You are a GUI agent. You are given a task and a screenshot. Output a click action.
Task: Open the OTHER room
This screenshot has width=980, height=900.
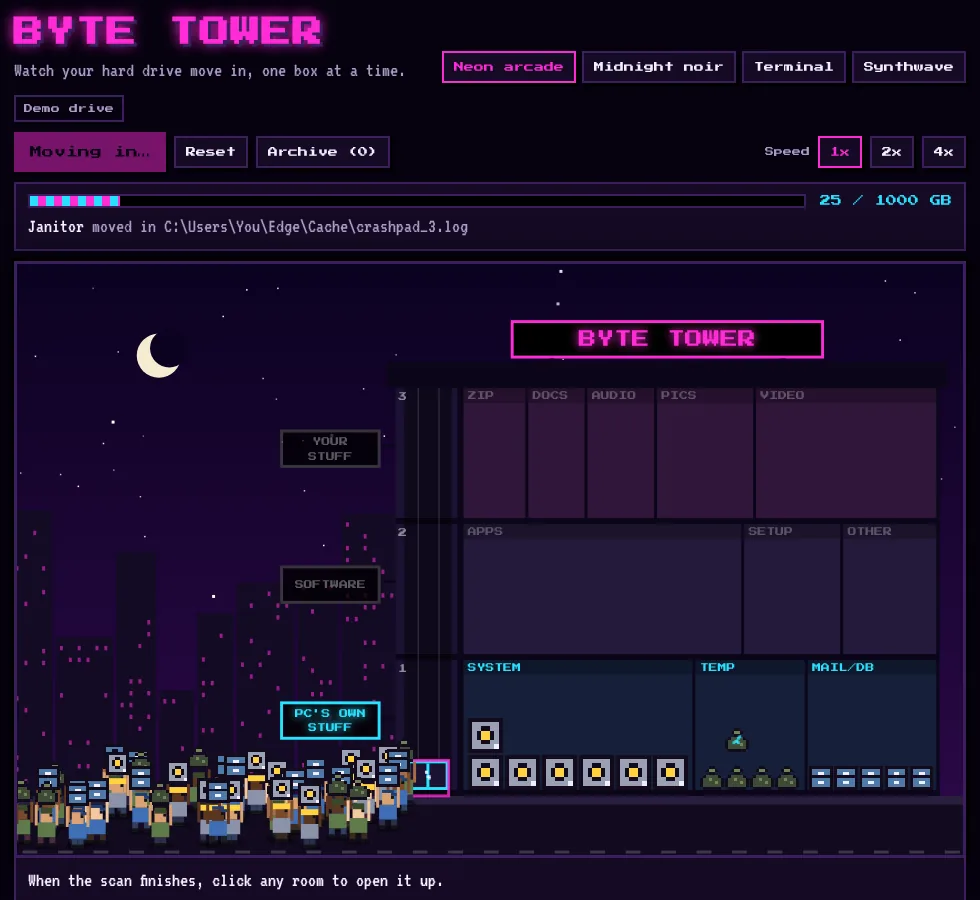[889, 589]
